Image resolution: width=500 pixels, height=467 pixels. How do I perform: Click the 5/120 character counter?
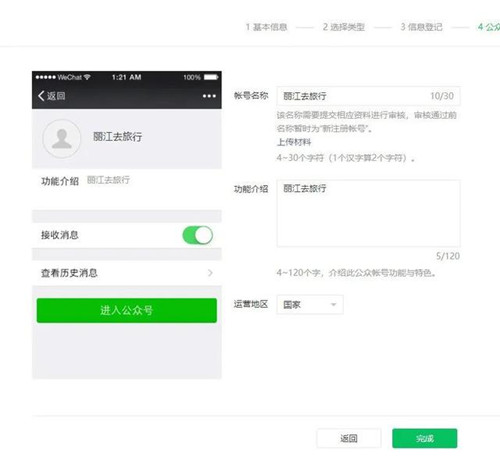coord(448,256)
